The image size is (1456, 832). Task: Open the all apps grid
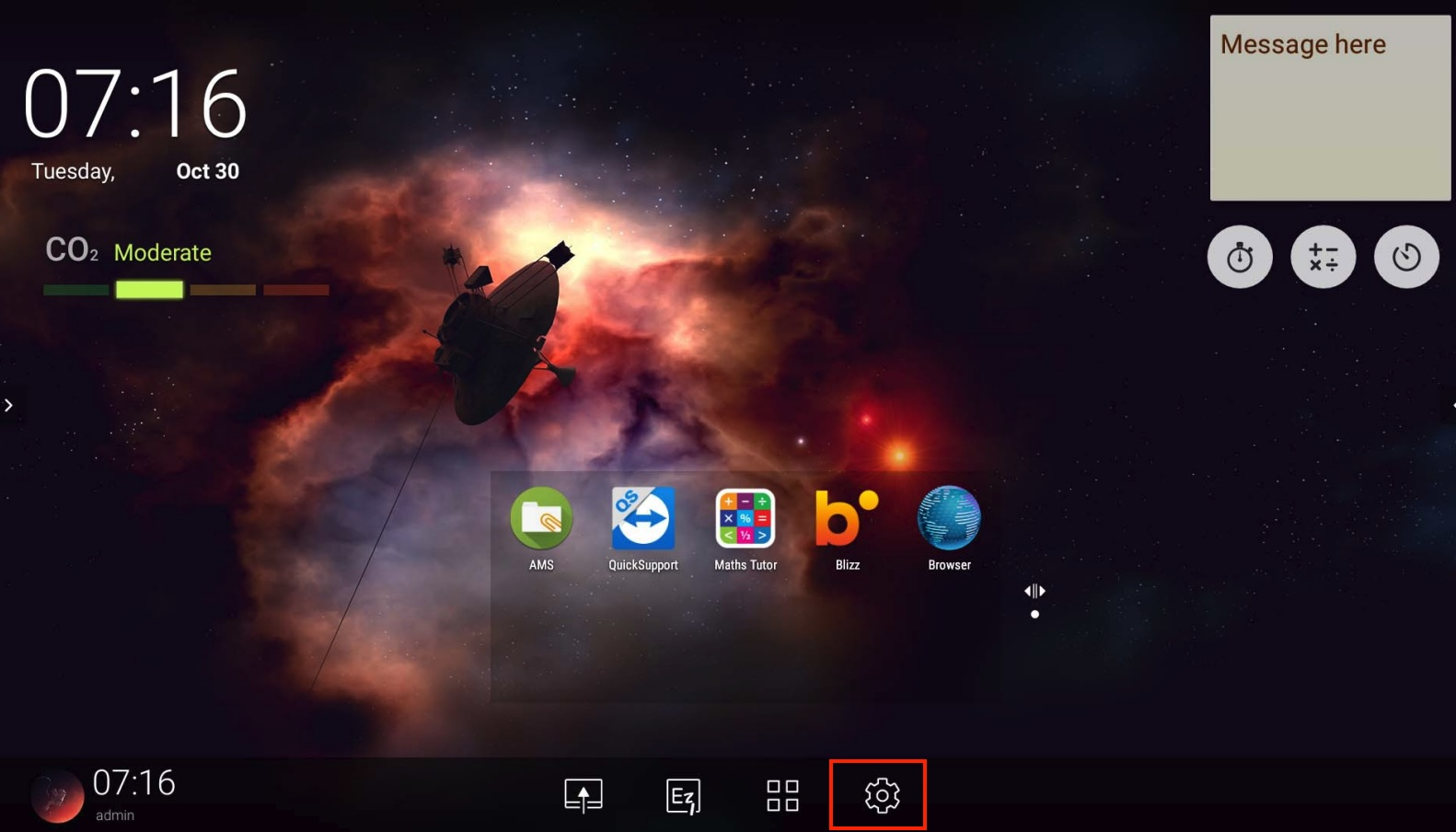pos(782,795)
